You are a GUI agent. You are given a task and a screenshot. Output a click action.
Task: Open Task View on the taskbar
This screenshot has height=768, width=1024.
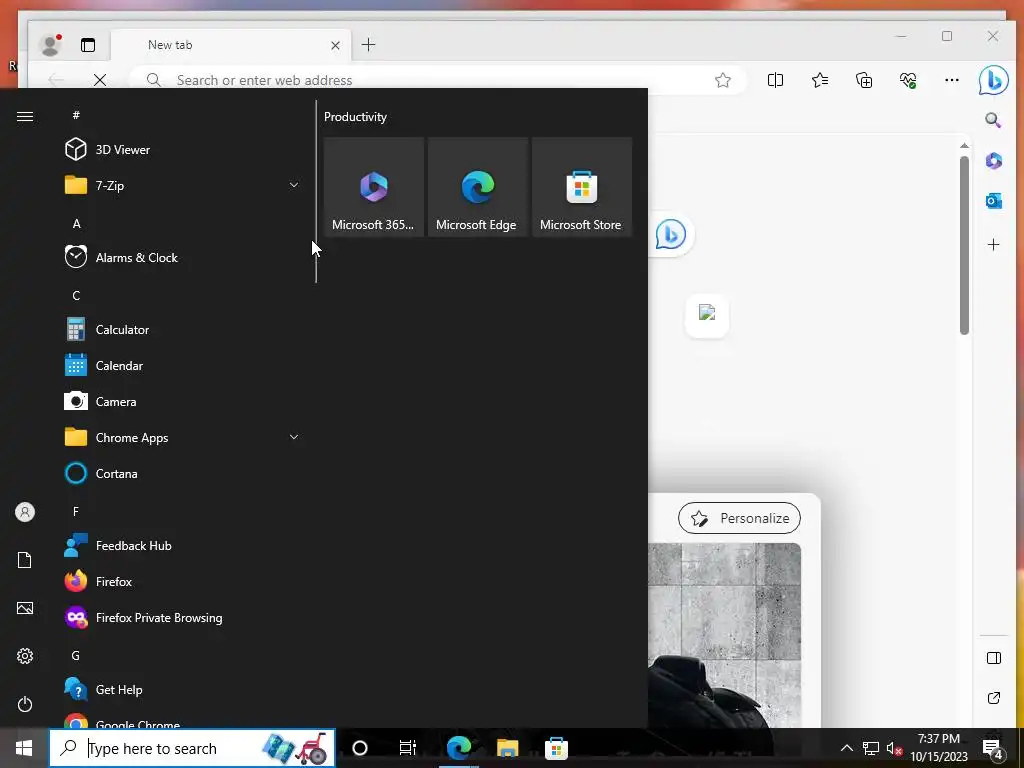(x=408, y=748)
